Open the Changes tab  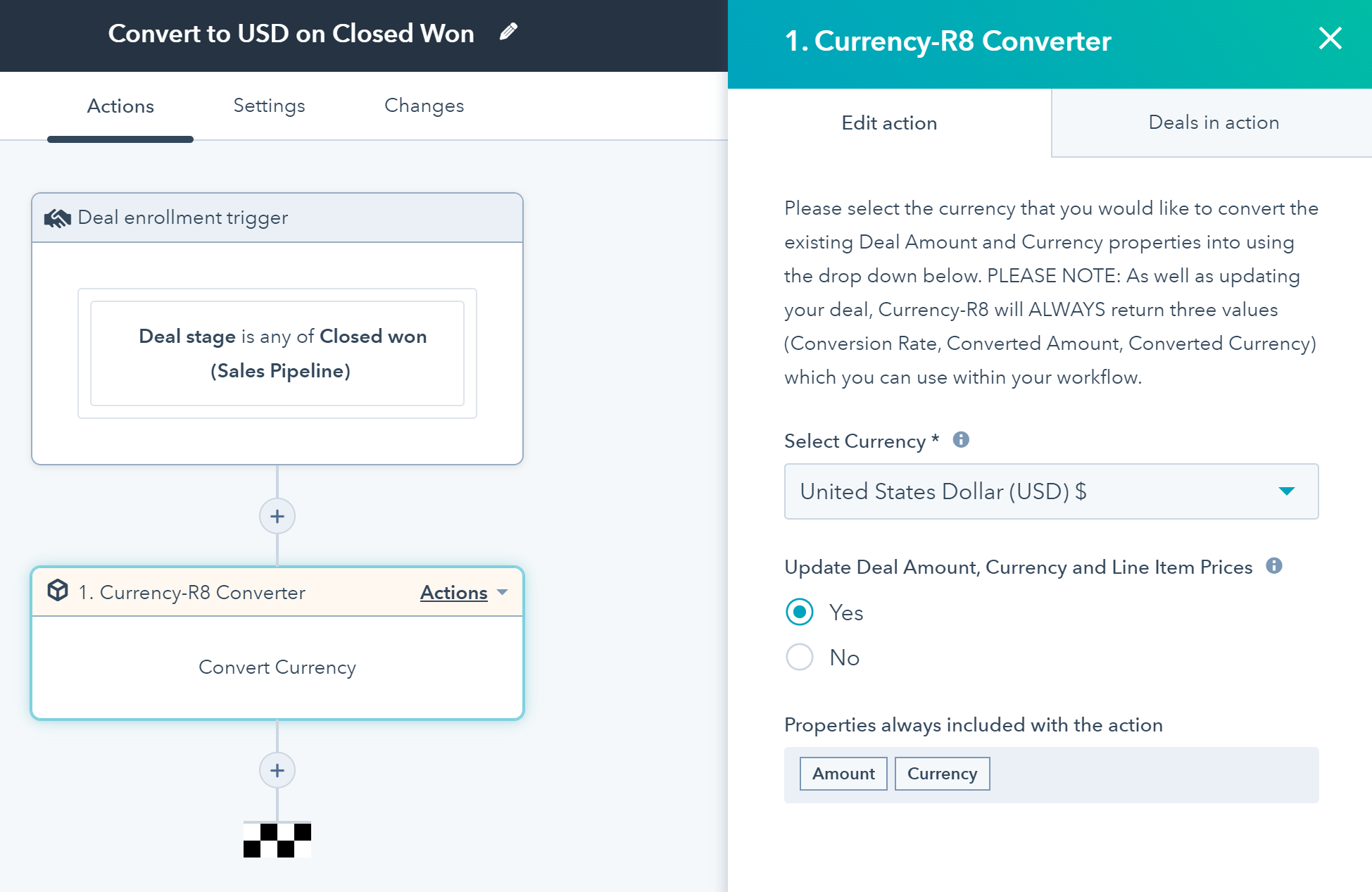pos(424,106)
